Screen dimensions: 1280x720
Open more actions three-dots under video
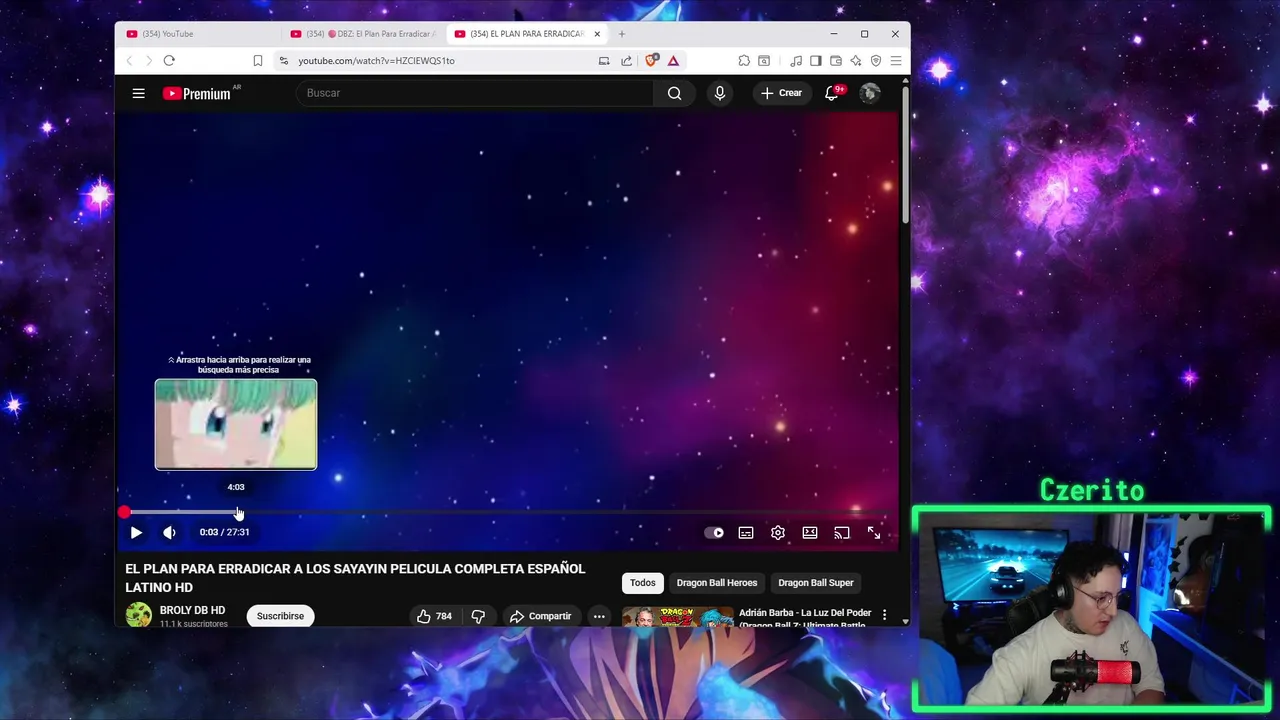[x=599, y=616]
